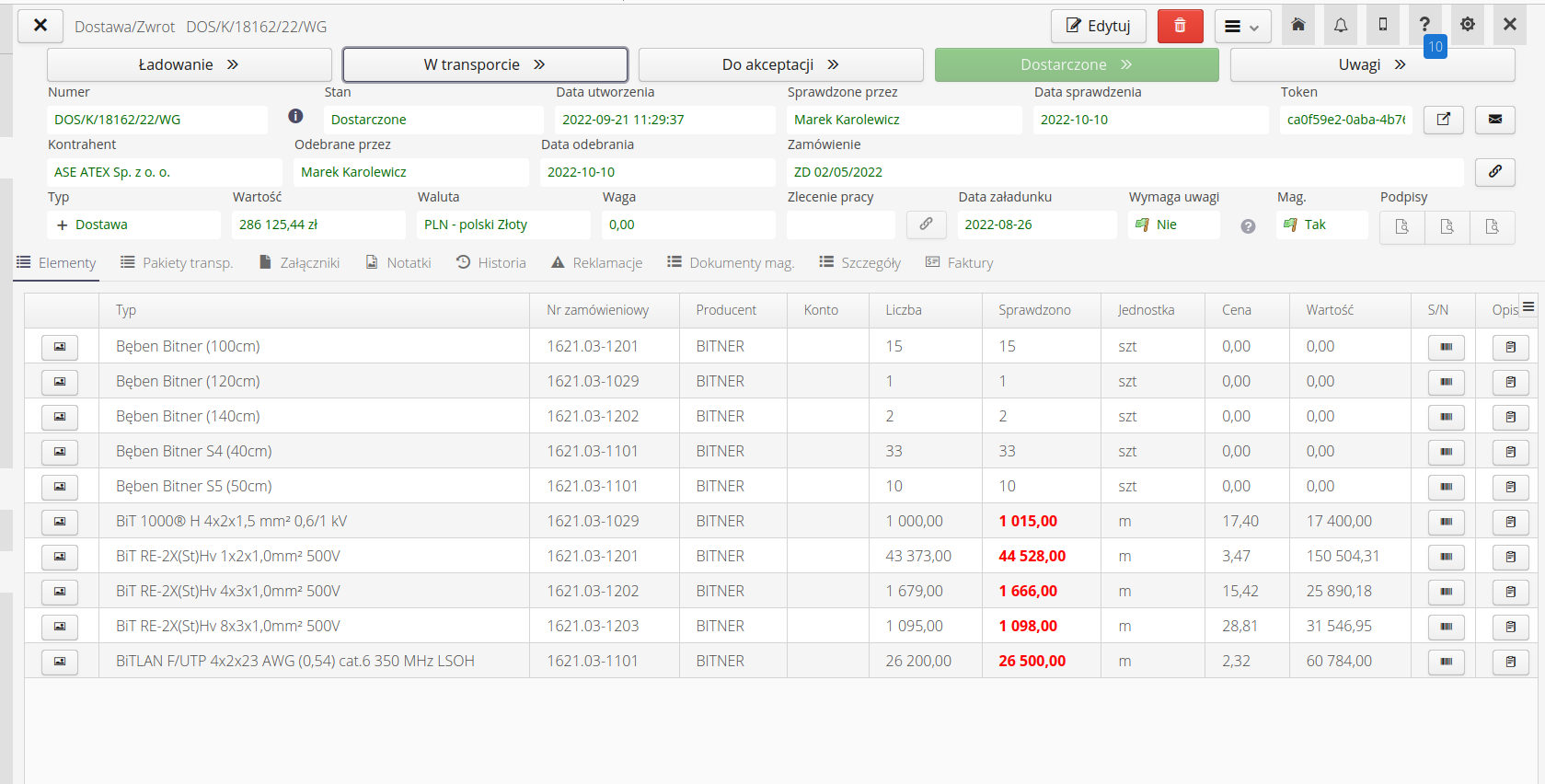Image resolution: width=1545 pixels, height=784 pixels.
Task: Switch to the Historia tab
Action: 491,263
